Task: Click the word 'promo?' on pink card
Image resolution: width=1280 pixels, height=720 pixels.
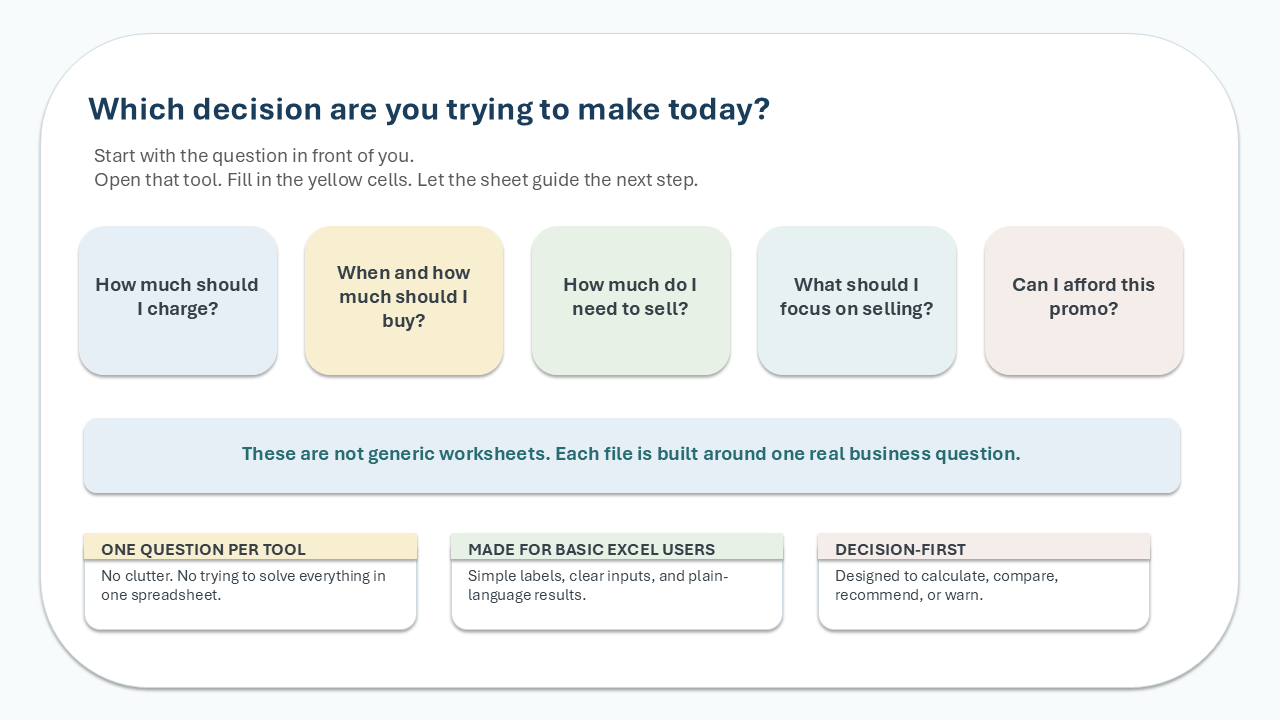Action: (1083, 309)
